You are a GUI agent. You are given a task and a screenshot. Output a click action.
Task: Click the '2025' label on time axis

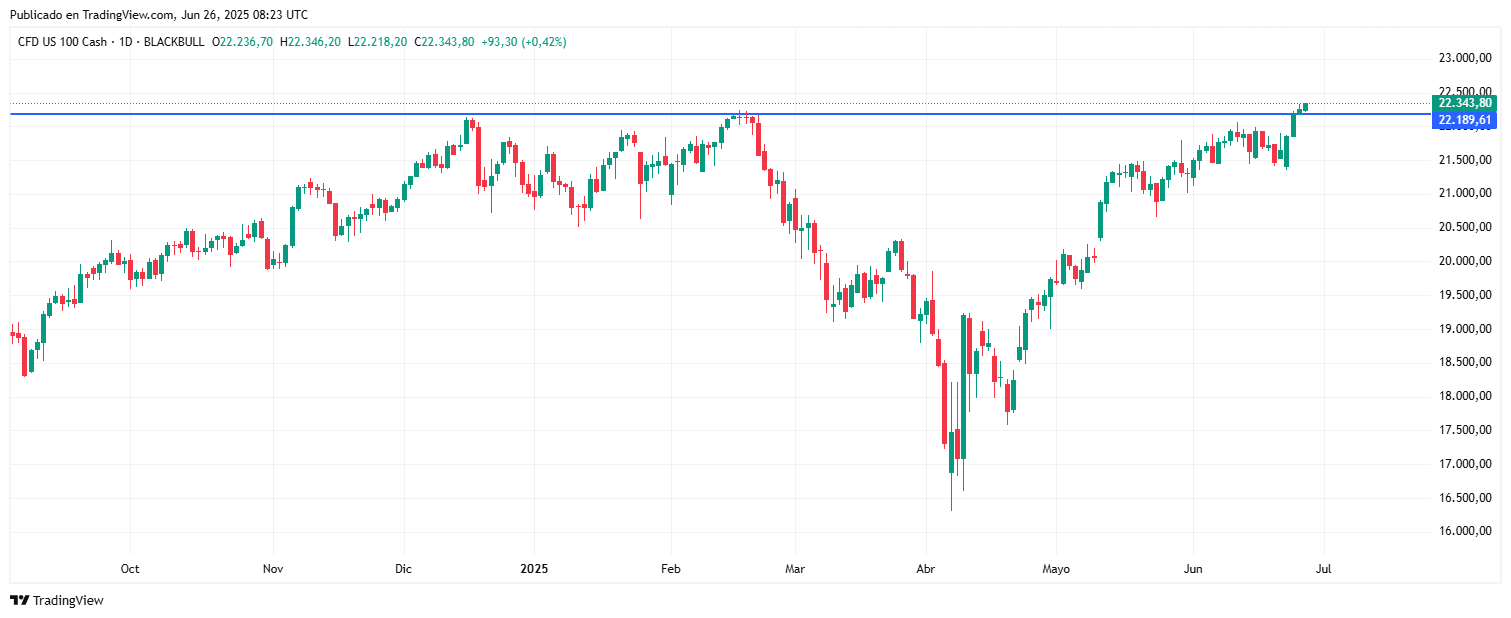tap(535, 569)
